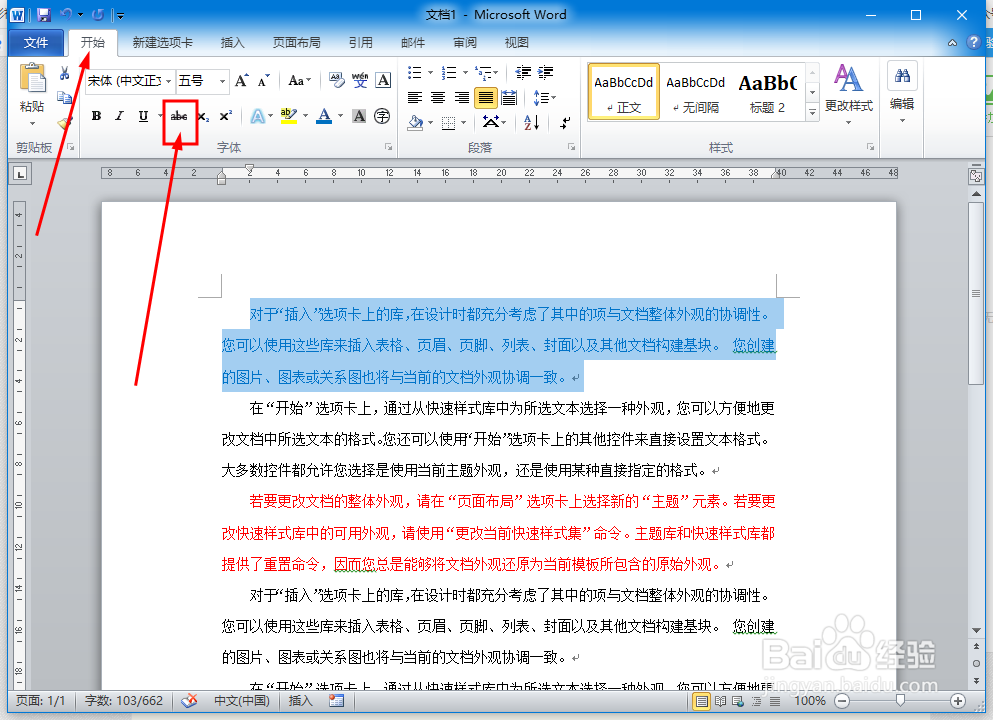This screenshot has width=993, height=720.
Task: Open the font size dropdown
Action: click(222, 81)
